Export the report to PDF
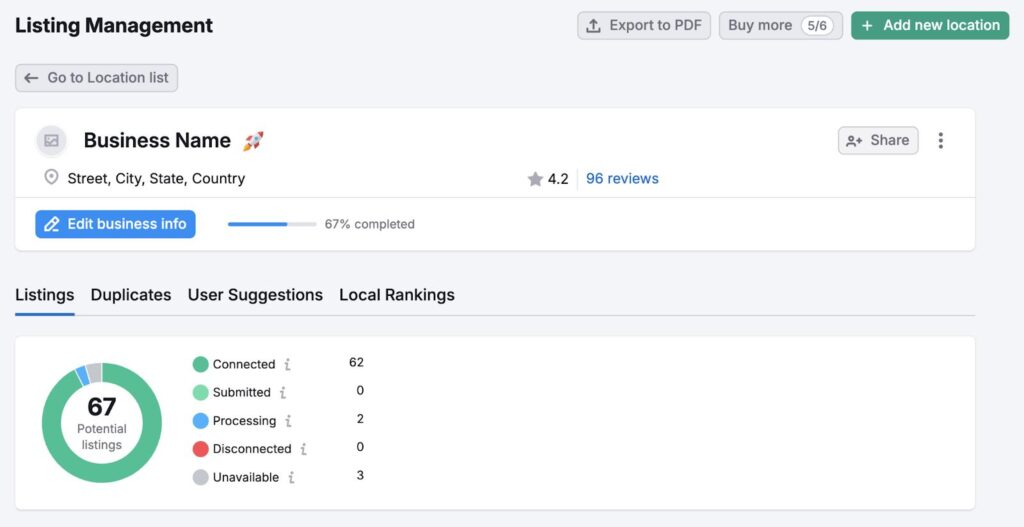 pos(644,25)
